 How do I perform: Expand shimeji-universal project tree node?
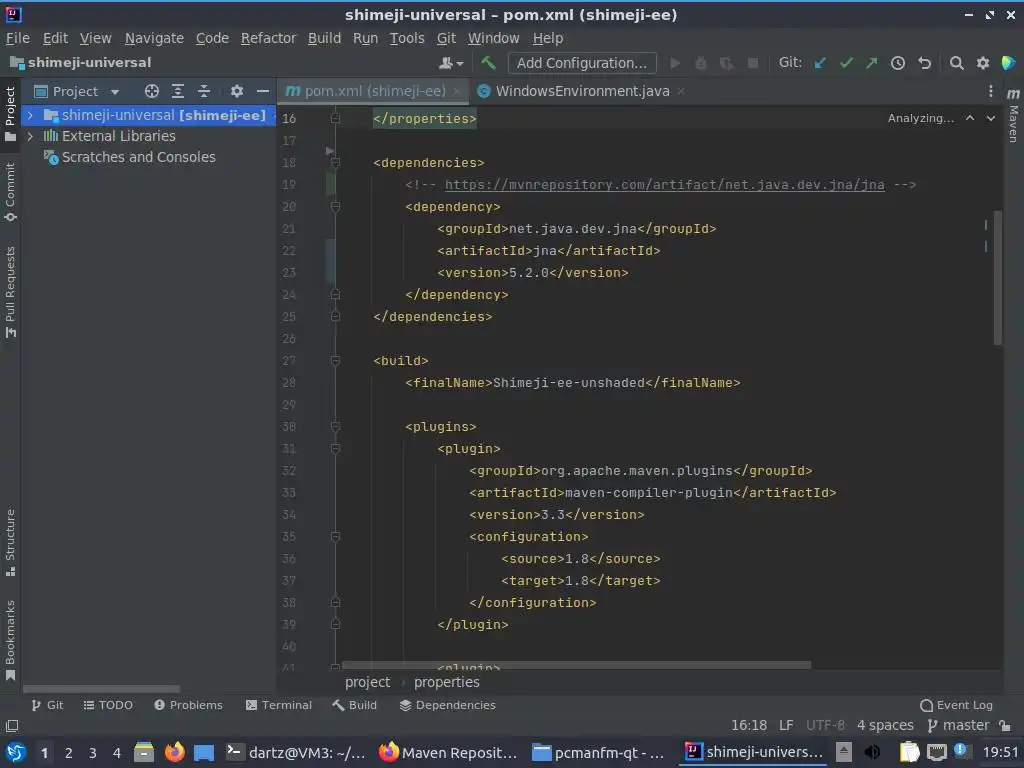coord(30,116)
